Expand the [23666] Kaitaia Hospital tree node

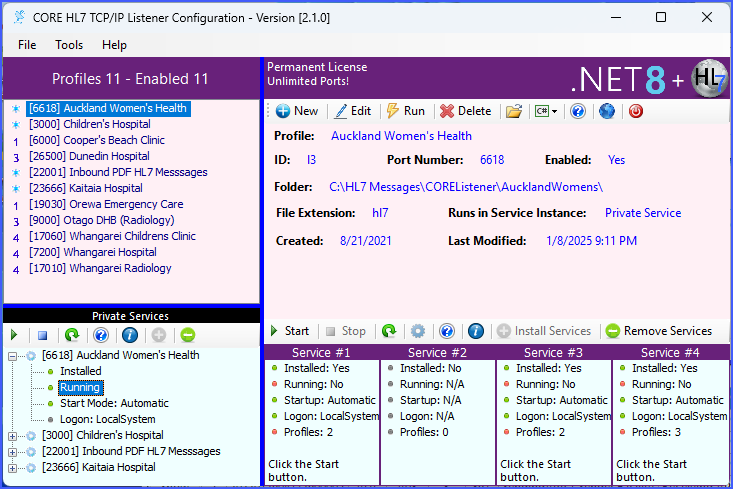13,468
